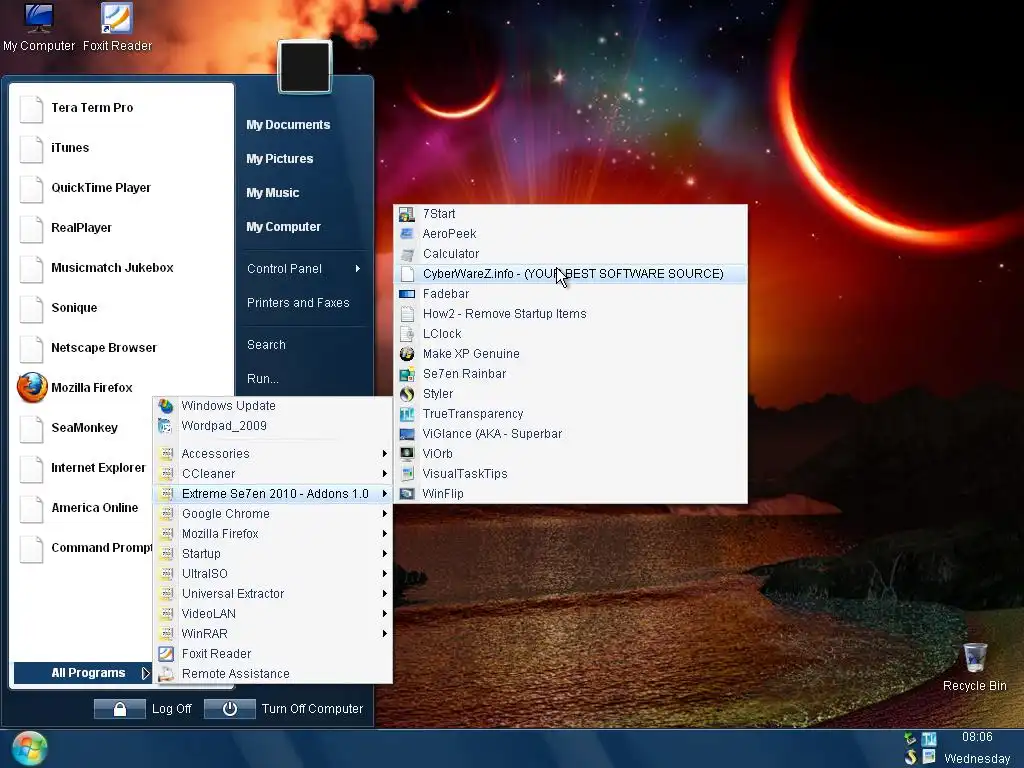This screenshot has height=768, width=1024.
Task: Expand the Google Chrome program folder
Action: click(273, 514)
